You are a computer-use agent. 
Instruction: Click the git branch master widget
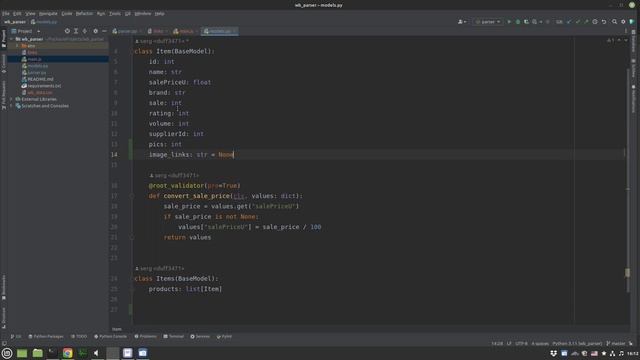tap(616, 343)
